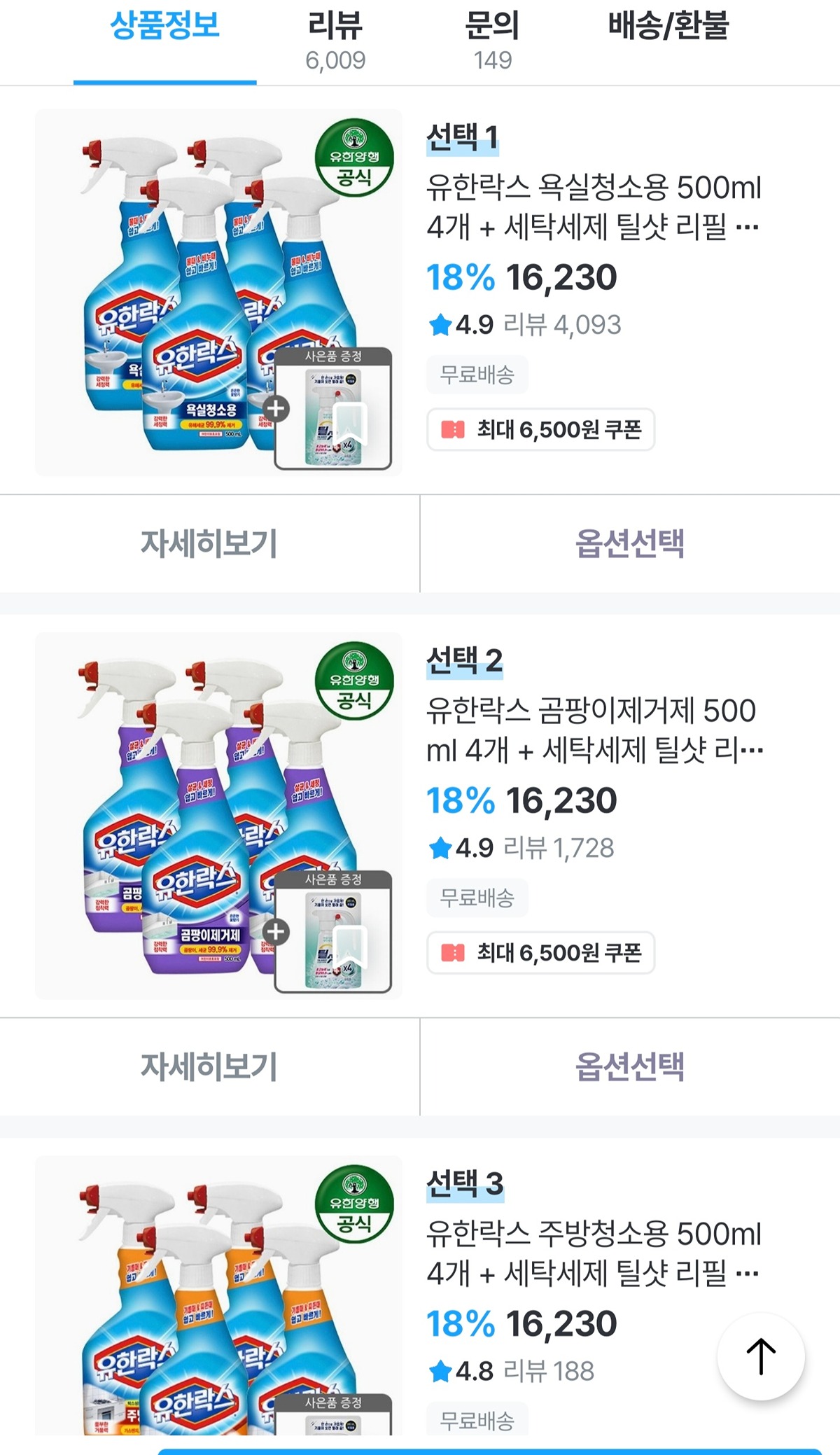Tap the 공식 badge on 선택 3 image

click(x=354, y=1204)
